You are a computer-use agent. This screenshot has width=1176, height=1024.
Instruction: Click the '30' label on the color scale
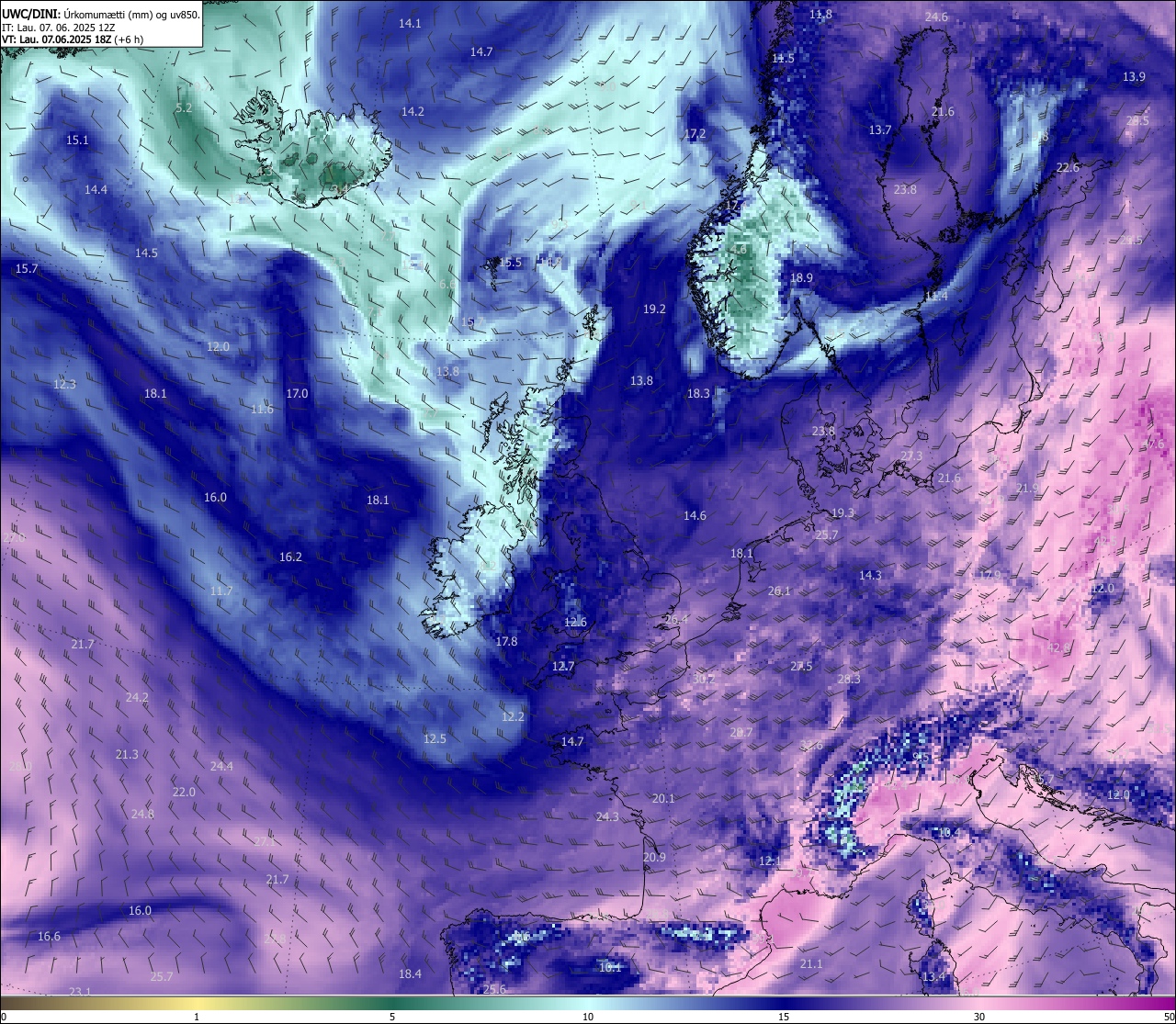pos(979,1017)
